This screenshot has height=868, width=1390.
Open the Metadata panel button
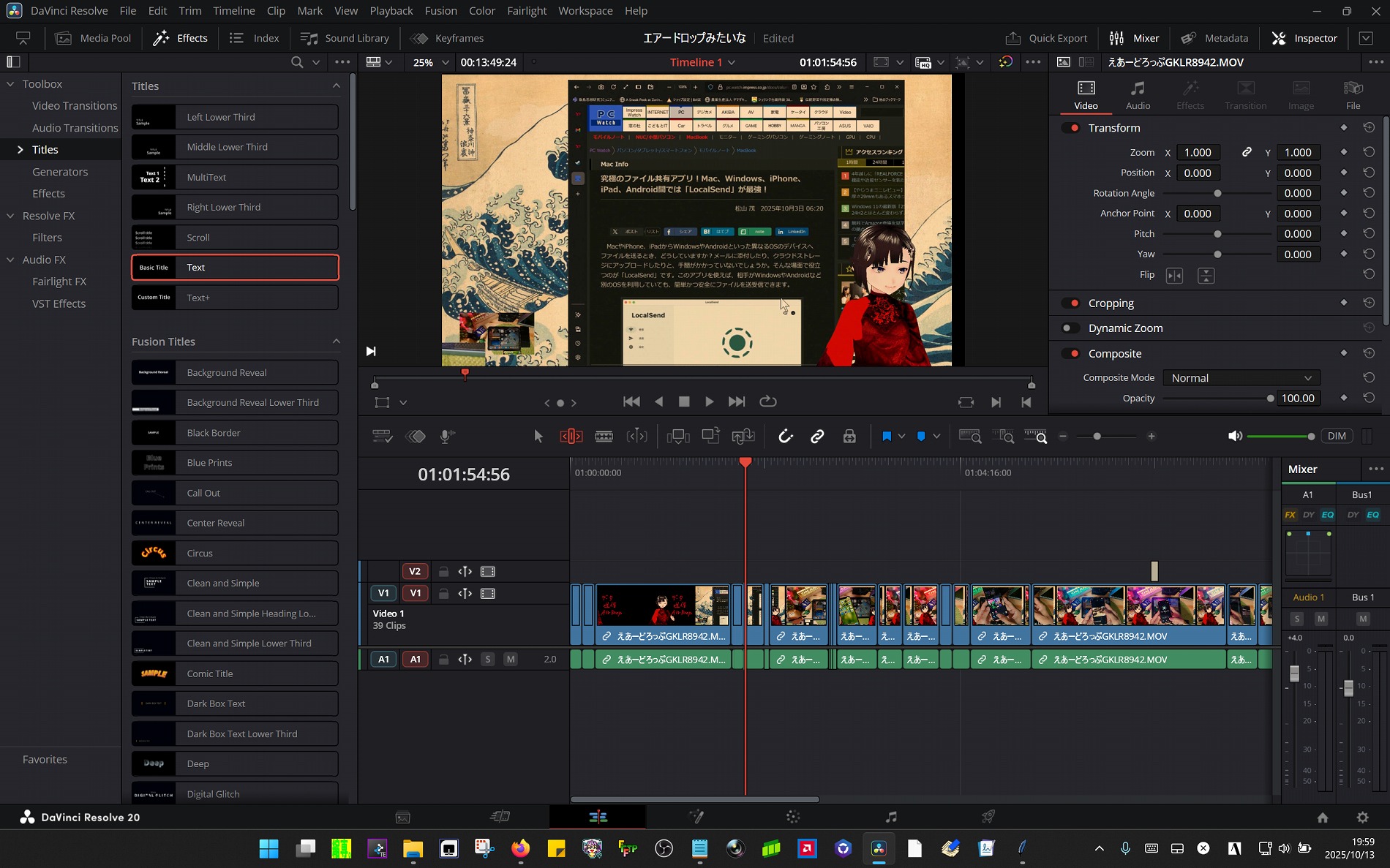pyautogui.click(x=1214, y=38)
